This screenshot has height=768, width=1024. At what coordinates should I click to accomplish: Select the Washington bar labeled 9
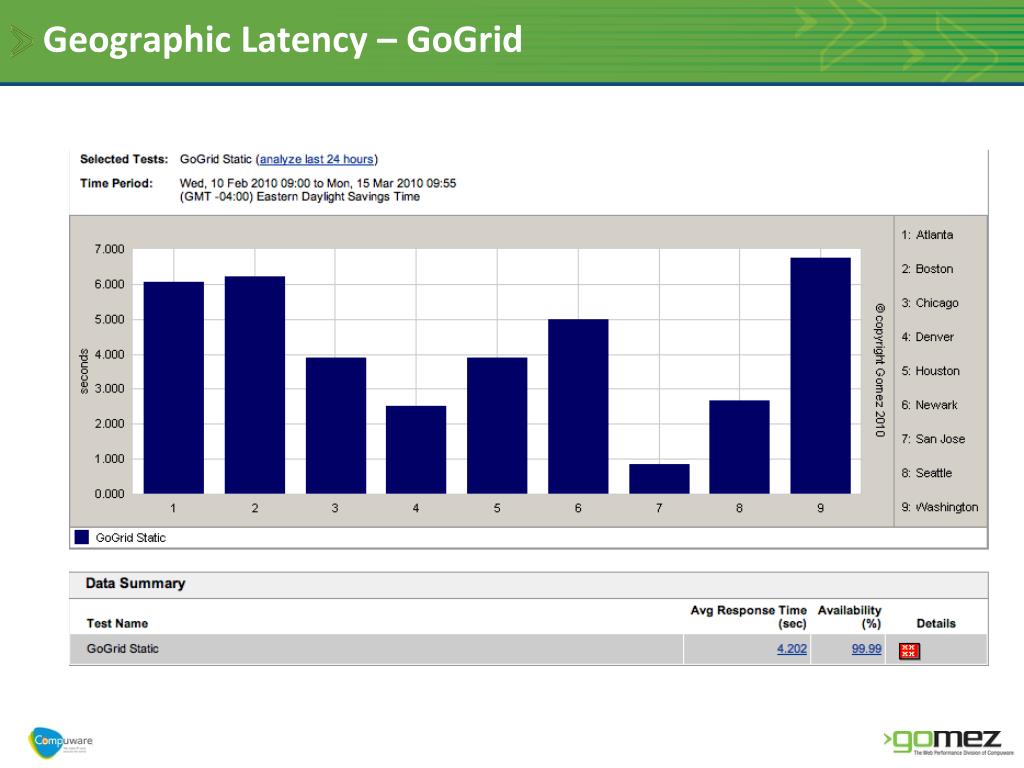point(820,376)
